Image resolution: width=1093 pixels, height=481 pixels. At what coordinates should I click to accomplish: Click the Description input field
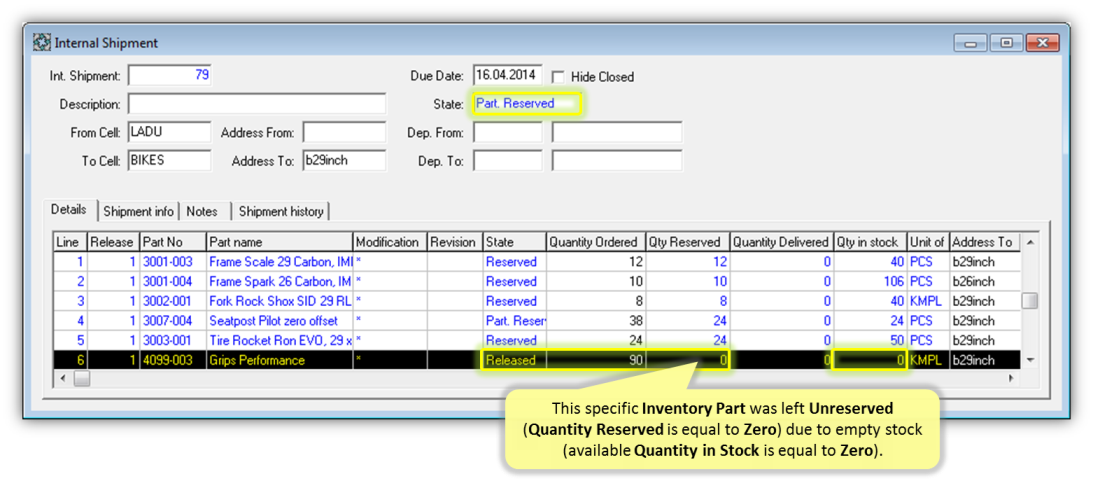coord(257,104)
